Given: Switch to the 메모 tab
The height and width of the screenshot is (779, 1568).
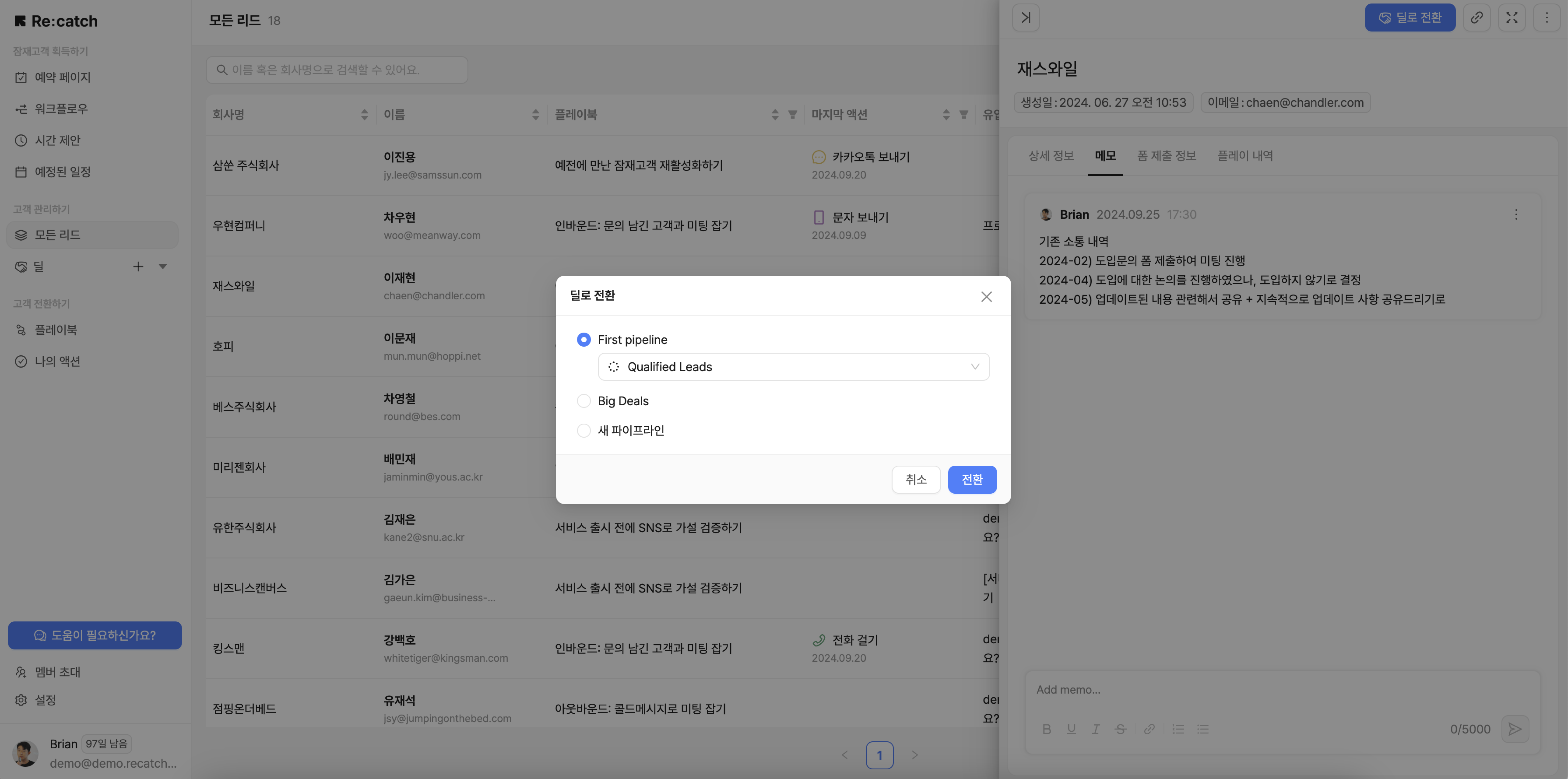Looking at the screenshot, I should coord(1105,156).
